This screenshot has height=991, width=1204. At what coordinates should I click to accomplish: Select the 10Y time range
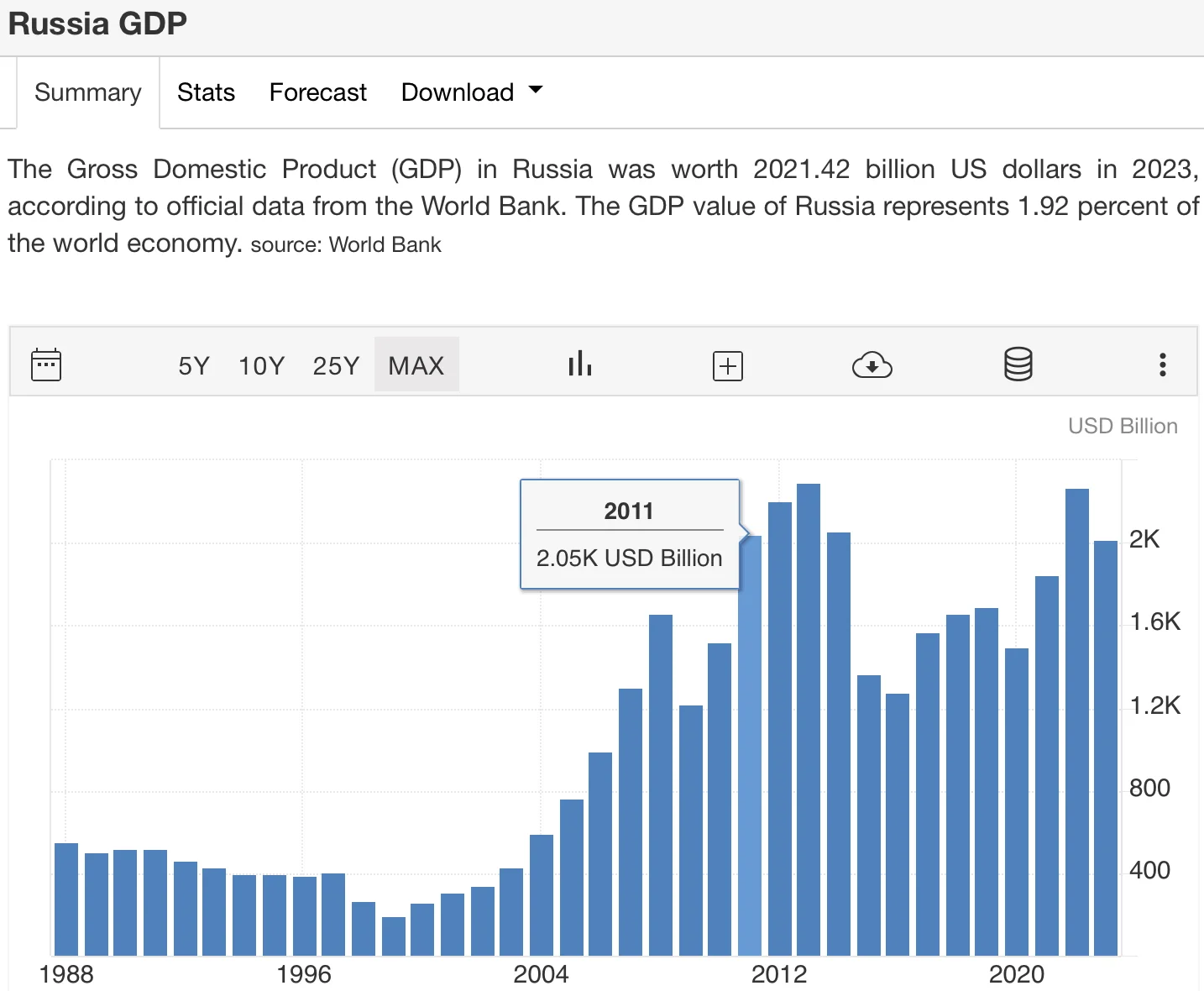coord(261,366)
